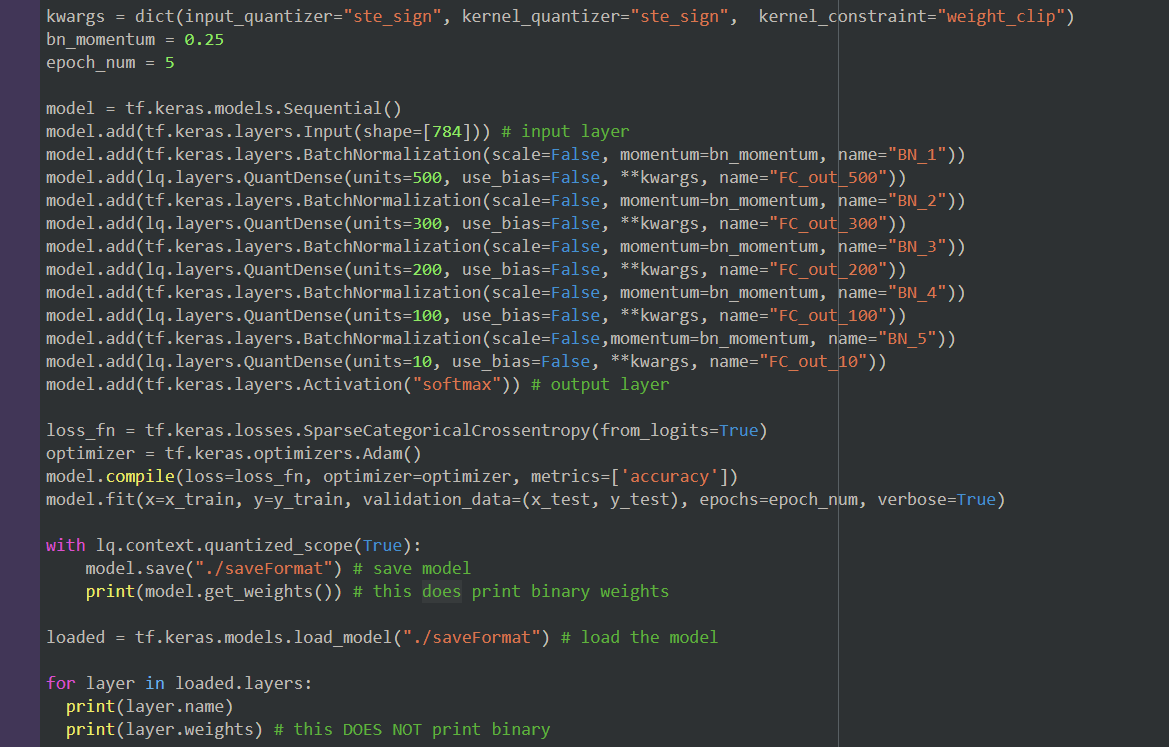Click quantized_scope(True) argument
This screenshot has height=747, width=1169.
coord(382,546)
